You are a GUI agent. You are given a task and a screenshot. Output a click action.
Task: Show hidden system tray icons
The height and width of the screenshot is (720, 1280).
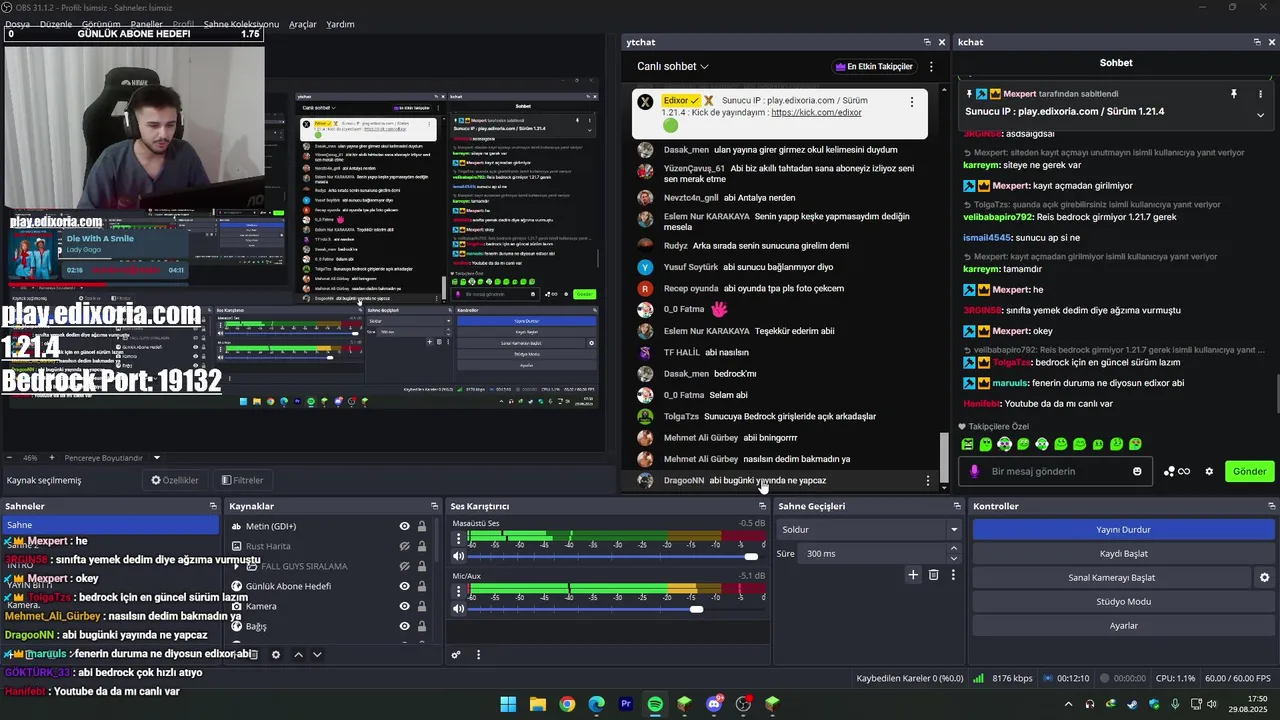[1068, 705]
